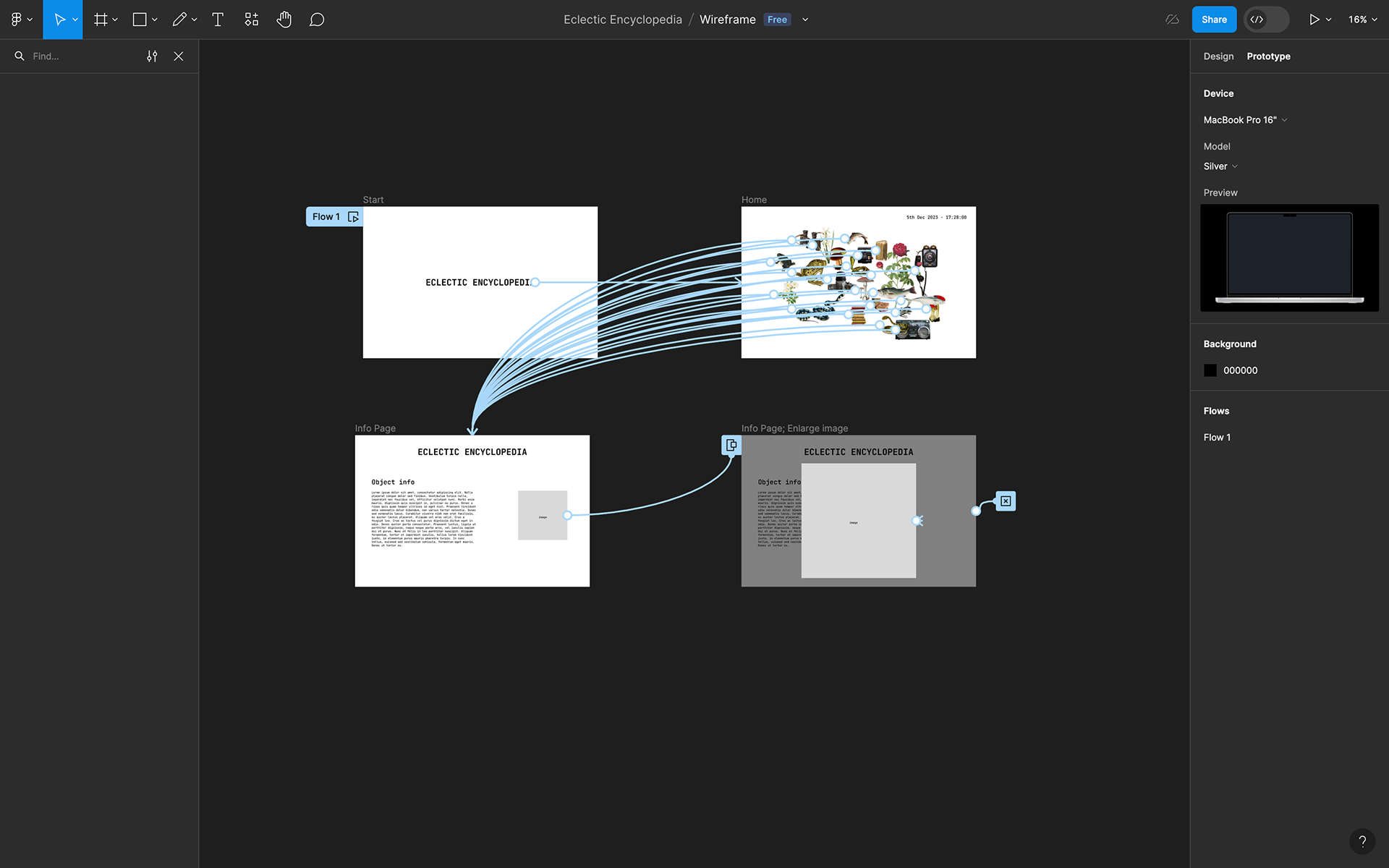Viewport: 1389px width, 868px height.
Task: Select the boombox image in Home frame
Action: (x=913, y=331)
